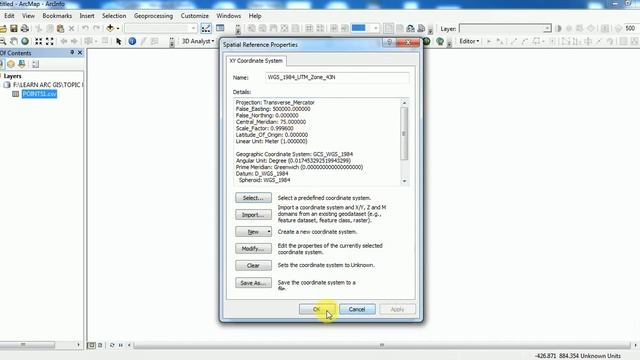Select the blue Identify tool
Viewport: 640px width, 360px height.
pos(132,41)
